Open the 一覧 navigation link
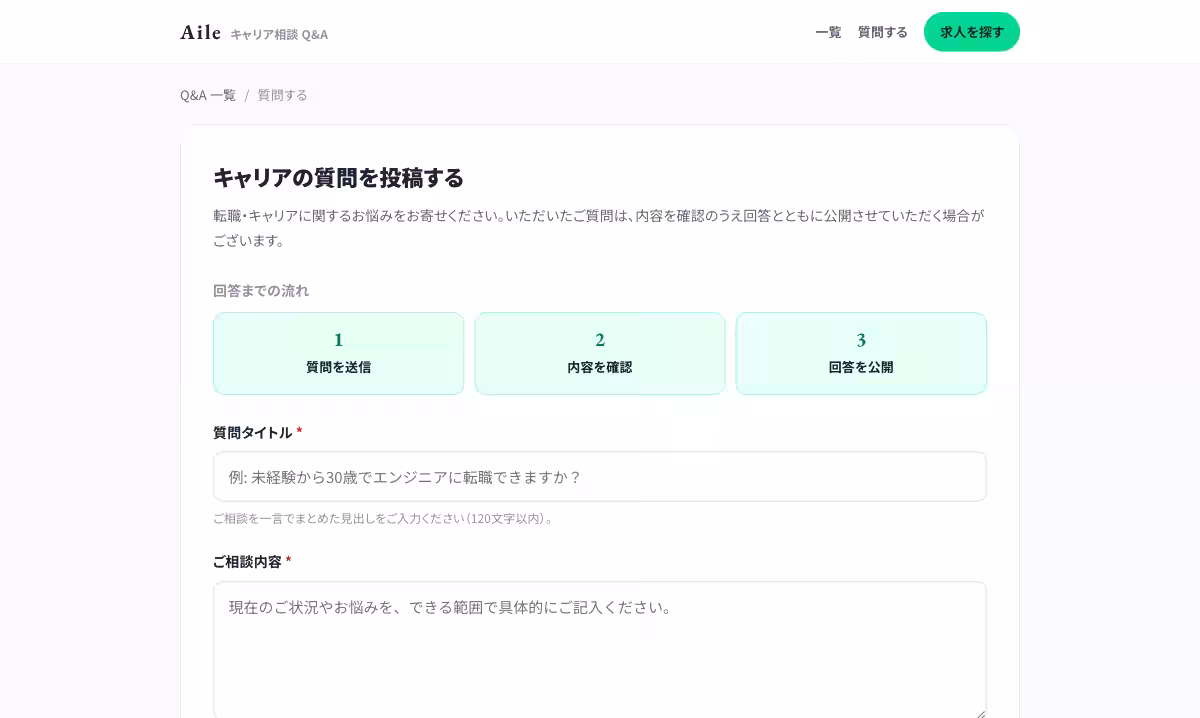The height and width of the screenshot is (718, 1200). point(828,32)
